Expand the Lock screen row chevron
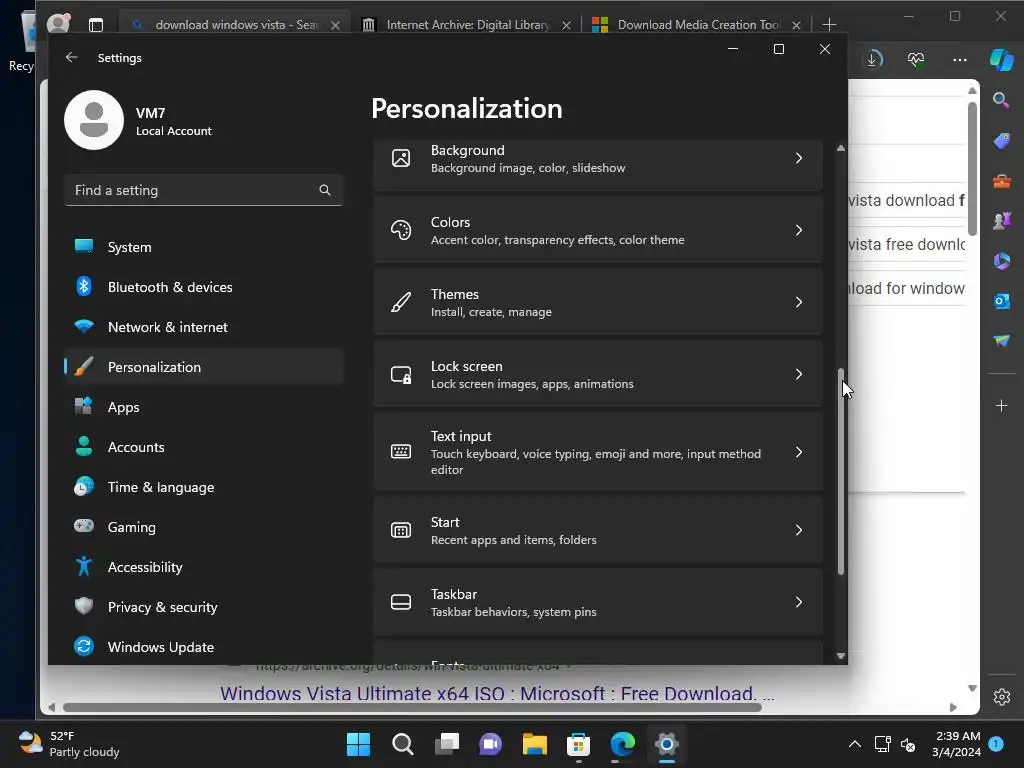The width and height of the screenshot is (1024, 768). tap(799, 374)
